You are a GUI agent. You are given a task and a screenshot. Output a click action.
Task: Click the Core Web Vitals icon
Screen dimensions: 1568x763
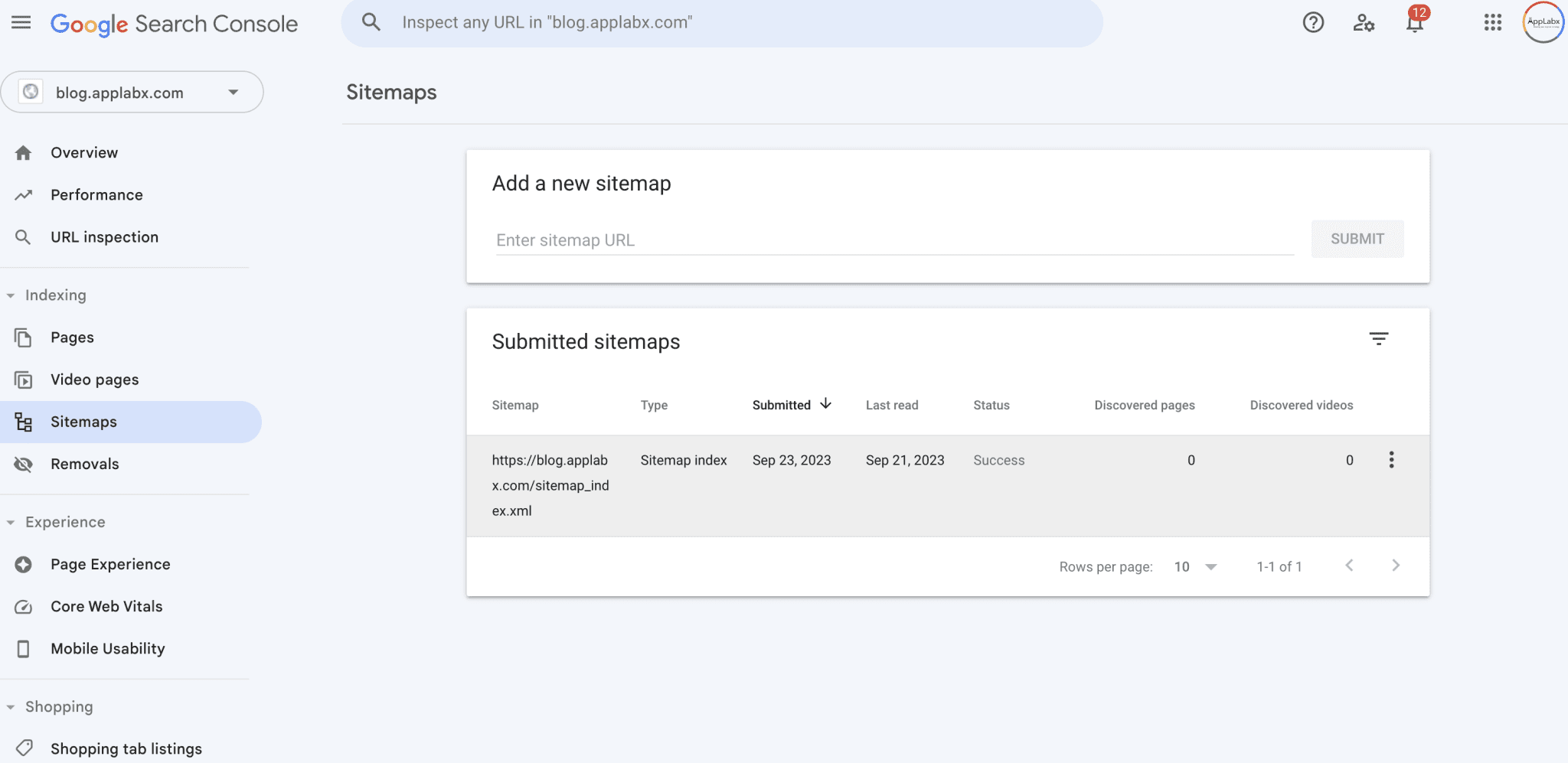(x=24, y=606)
